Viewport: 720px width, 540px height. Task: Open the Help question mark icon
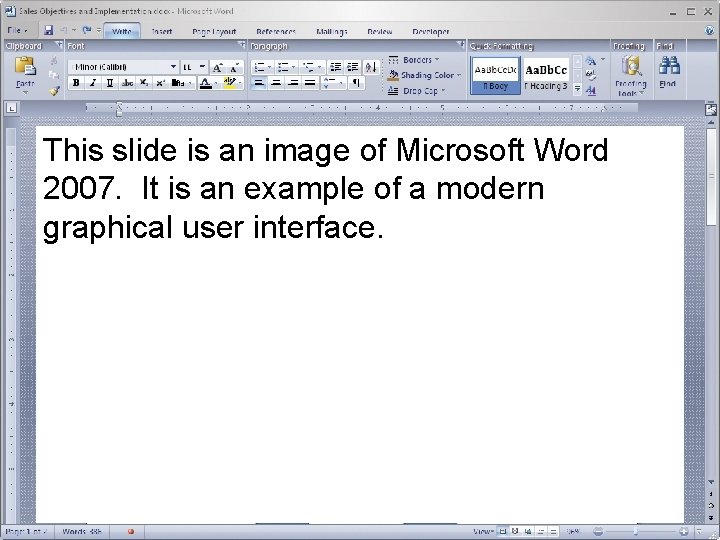click(x=709, y=31)
